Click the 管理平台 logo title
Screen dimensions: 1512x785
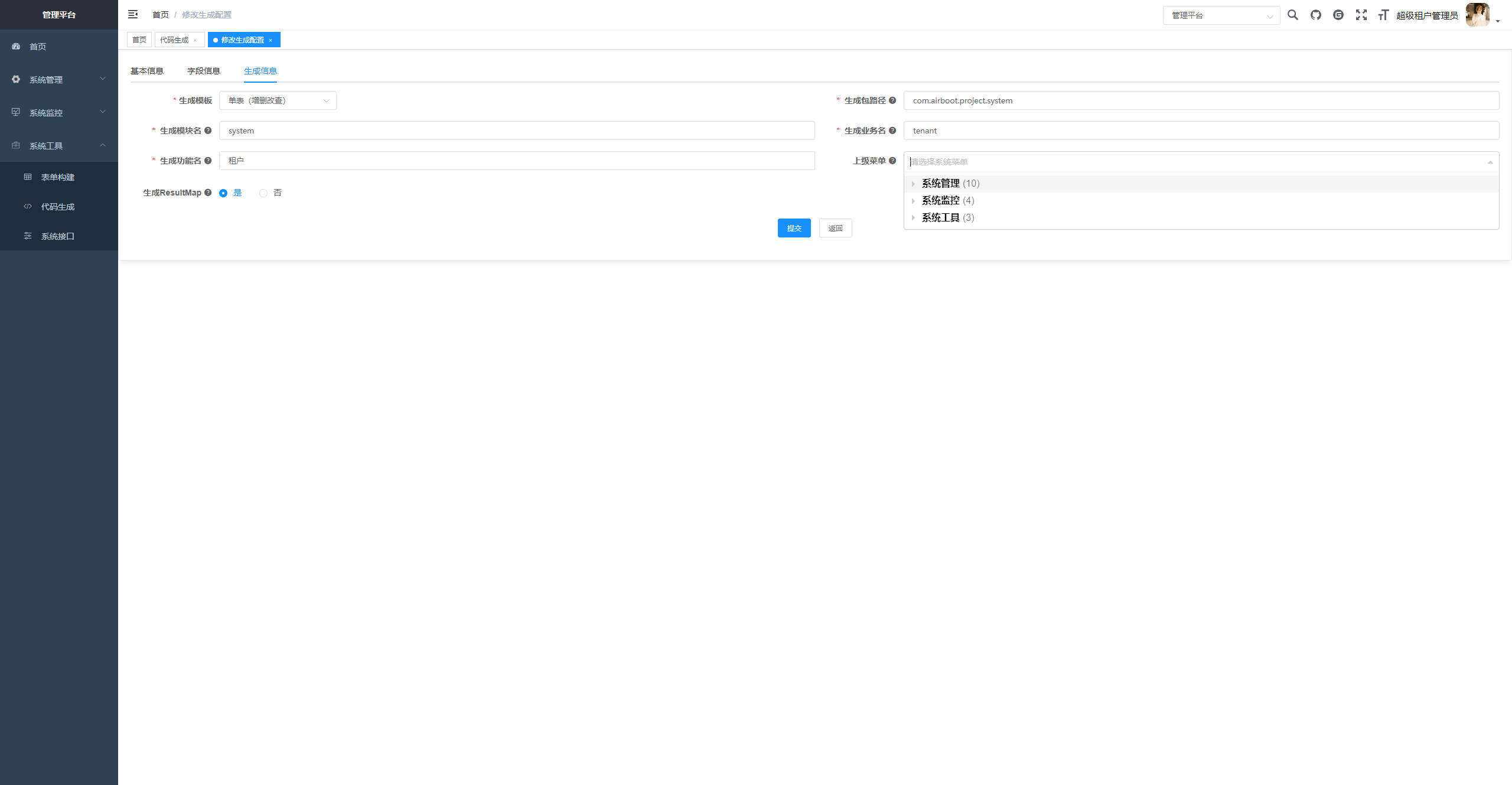coord(59,15)
